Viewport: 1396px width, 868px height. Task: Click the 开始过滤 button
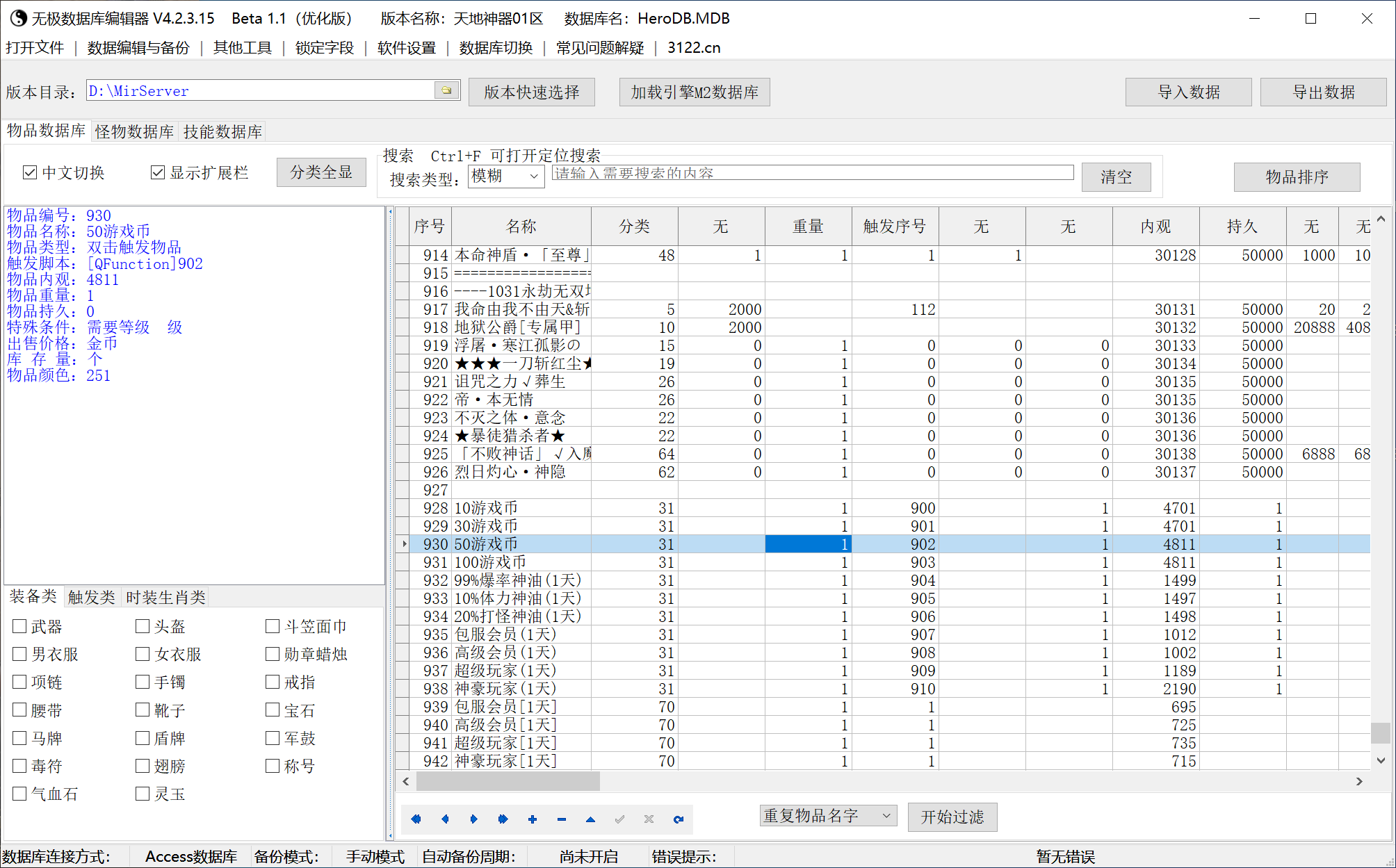pyautogui.click(x=952, y=817)
